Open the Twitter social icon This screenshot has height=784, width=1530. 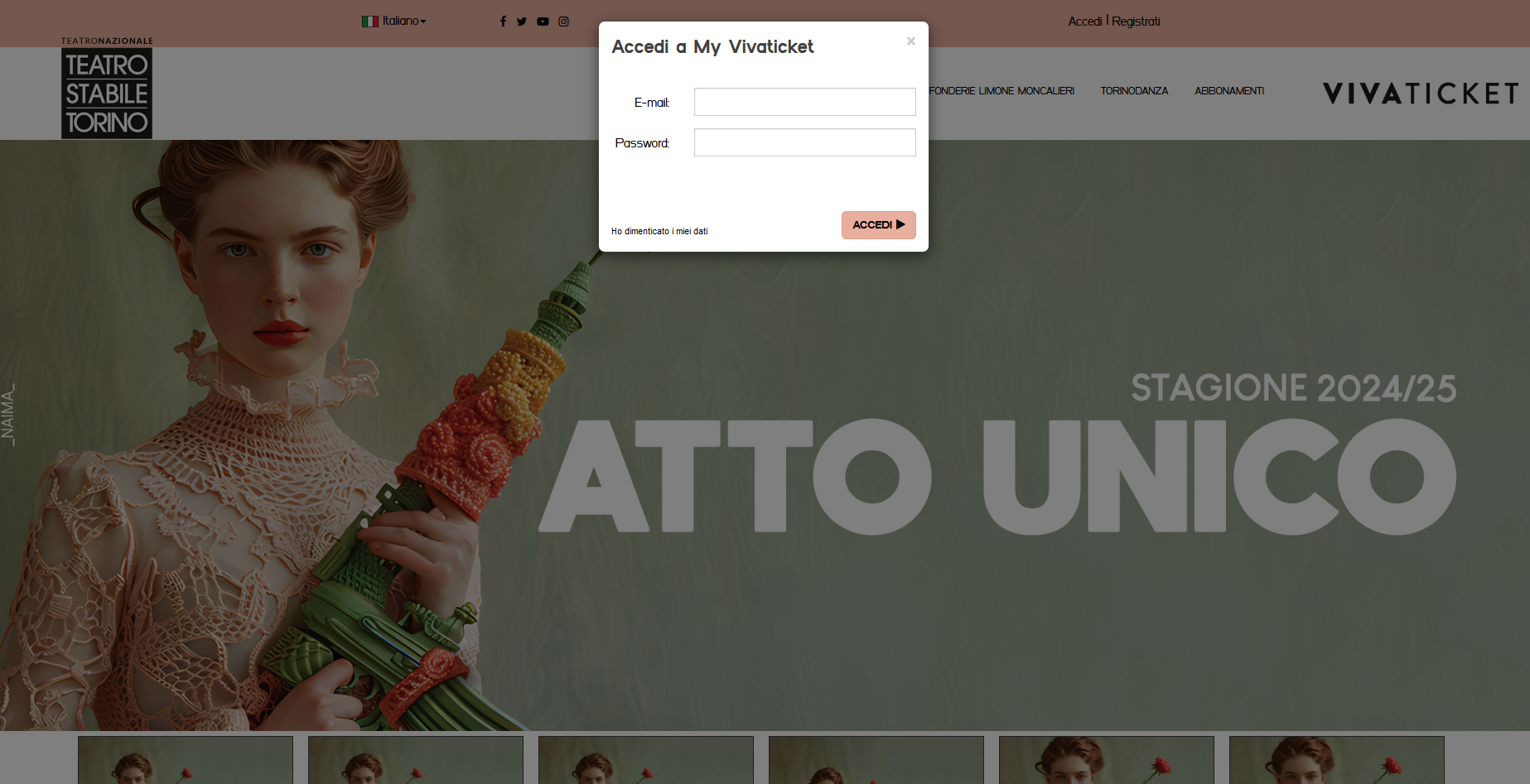click(x=522, y=22)
